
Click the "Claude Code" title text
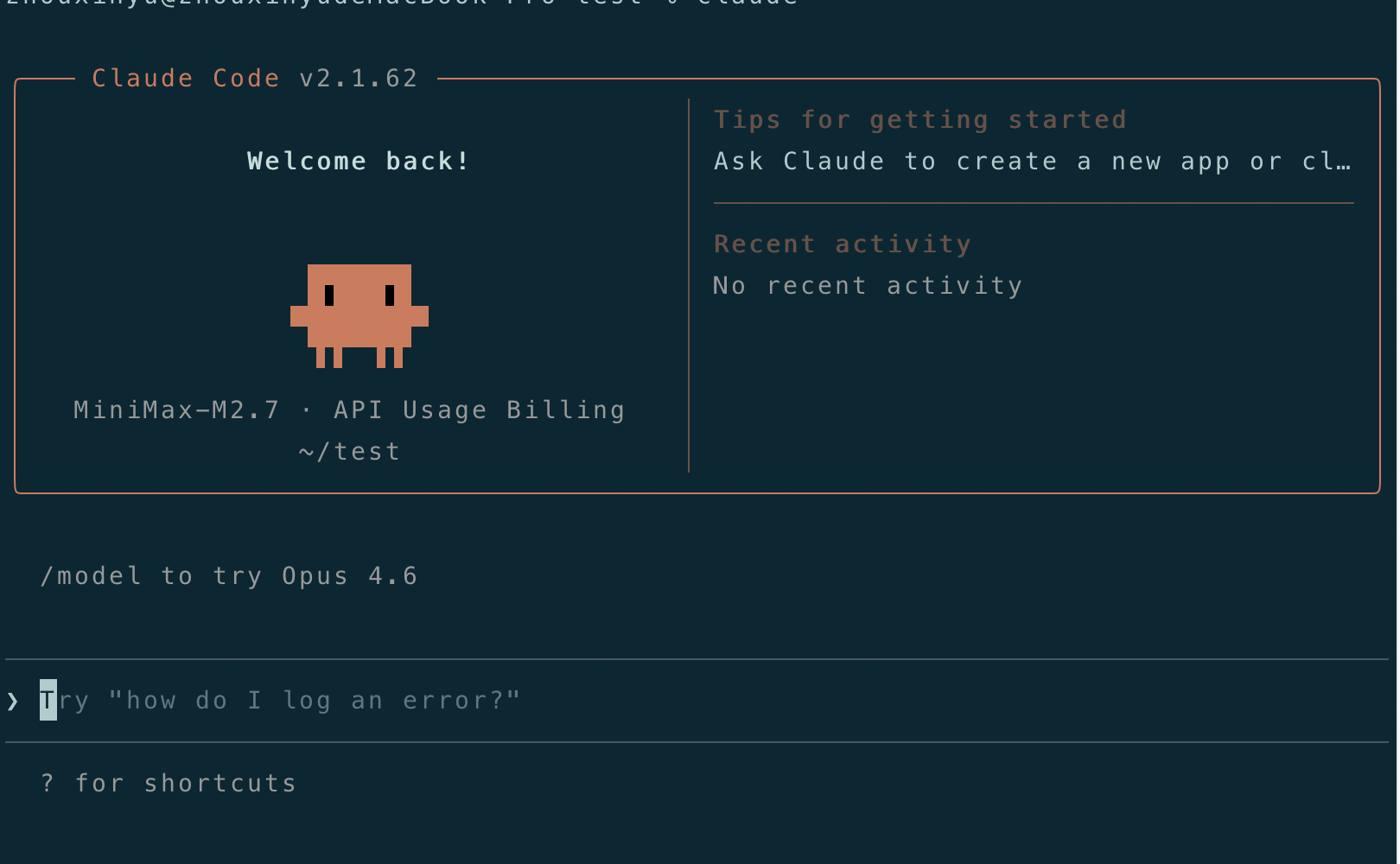pyautogui.click(x=186, y=79)
